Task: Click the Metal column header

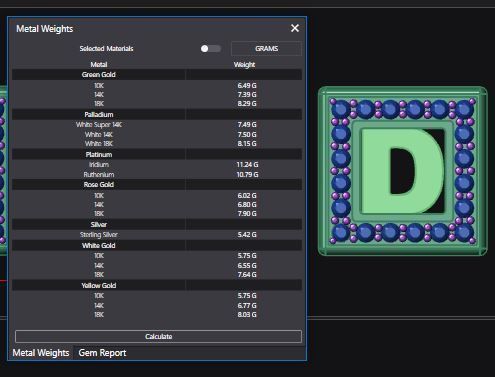Action: point(99,65)
